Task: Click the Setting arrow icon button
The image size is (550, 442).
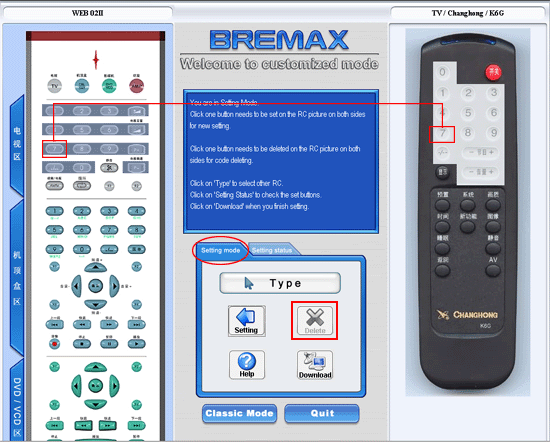Action: (x=247, y=321)
